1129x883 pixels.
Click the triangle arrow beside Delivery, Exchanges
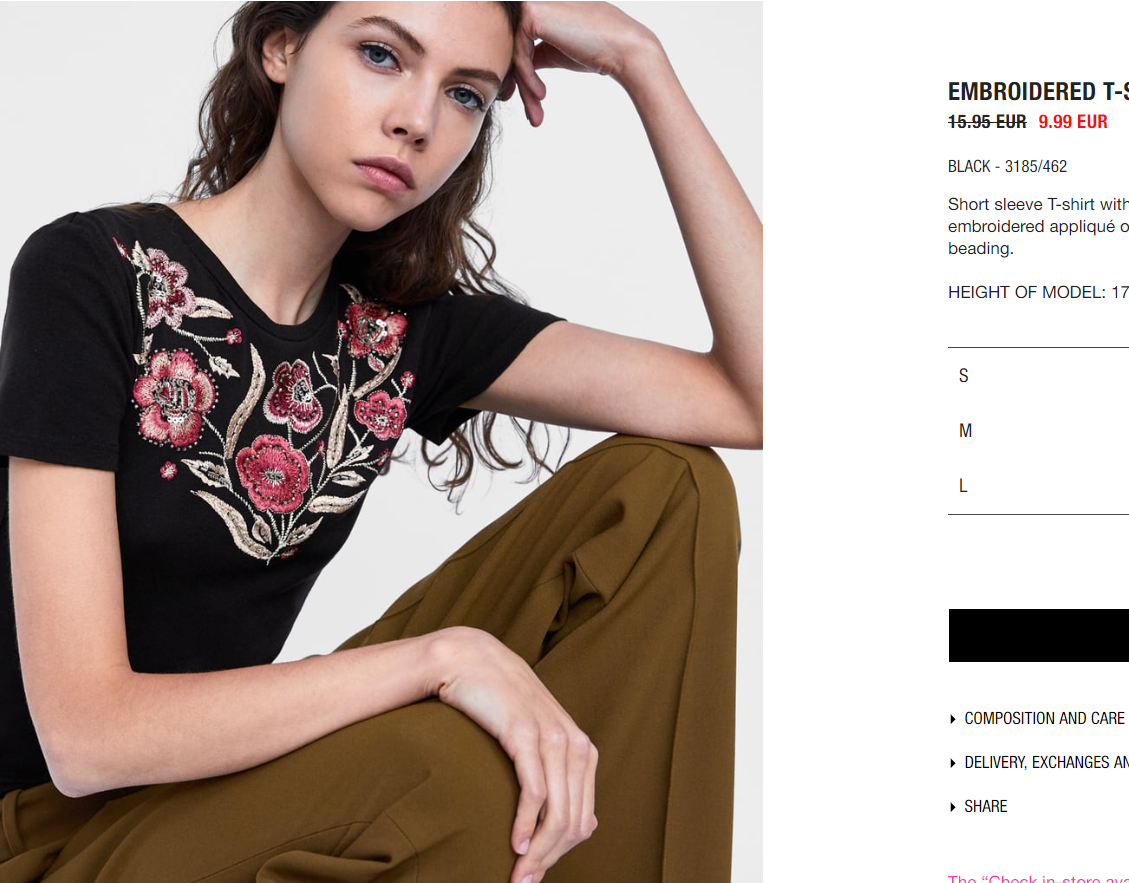[953, 763]
